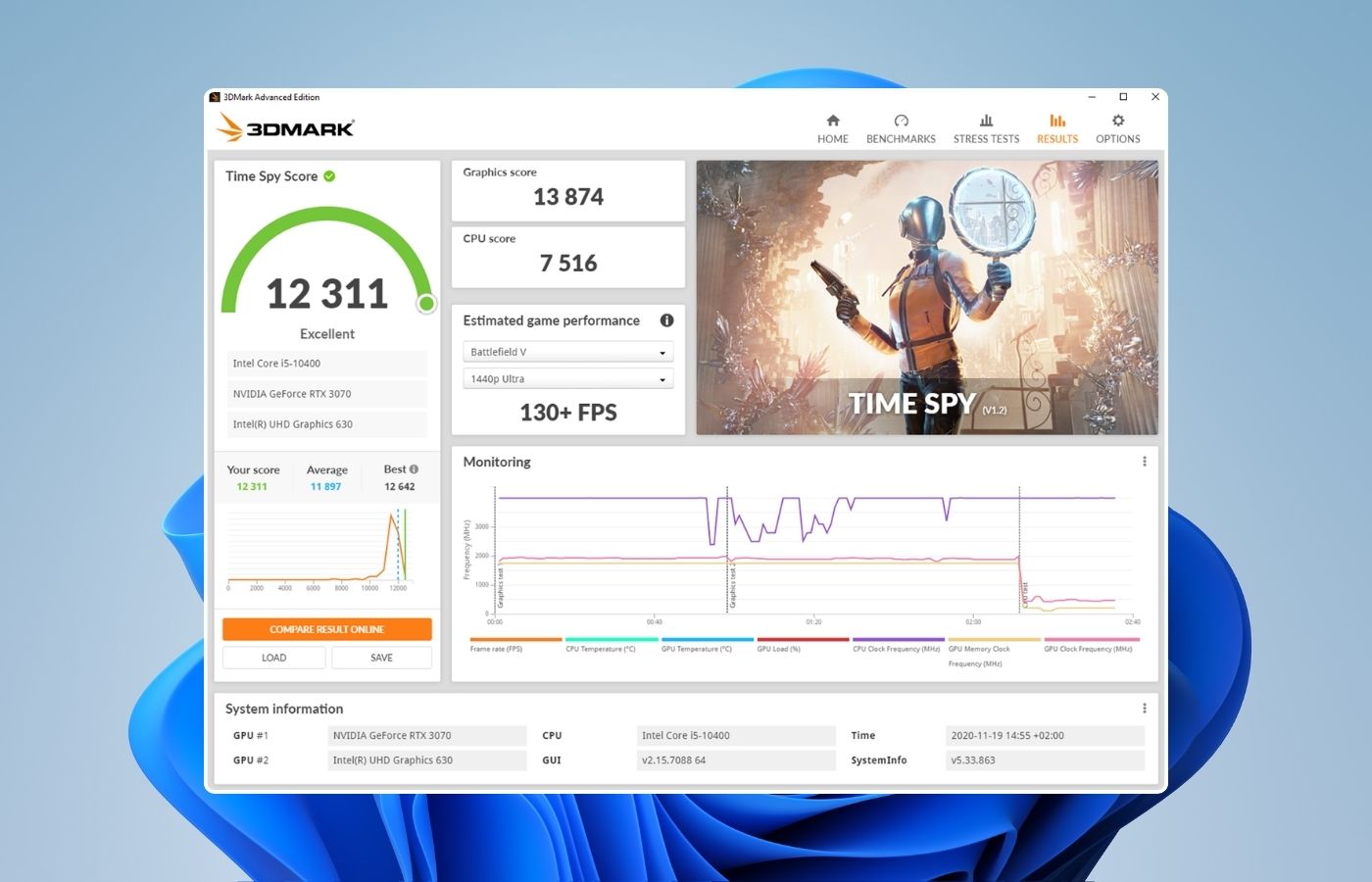The image size is (1372, 882).
Task: Toggle Frame rate (FPS) legend entry
Action: point(515,645)
